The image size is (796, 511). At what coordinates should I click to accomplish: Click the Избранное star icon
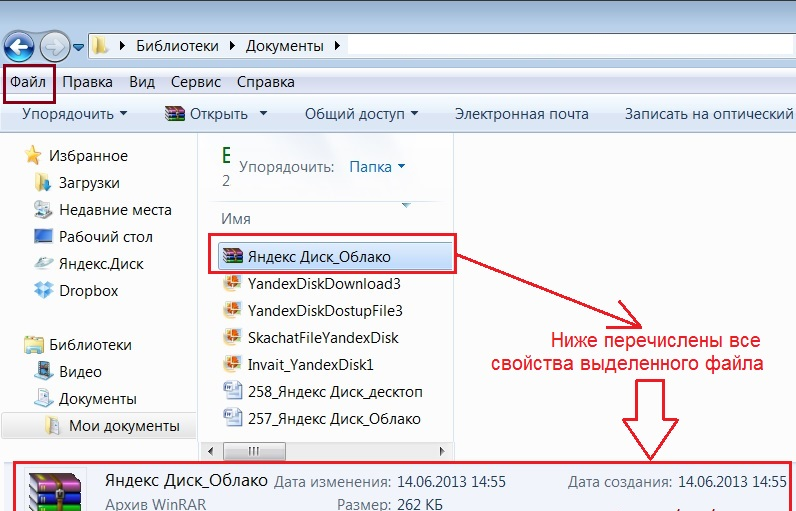point(33,155)
